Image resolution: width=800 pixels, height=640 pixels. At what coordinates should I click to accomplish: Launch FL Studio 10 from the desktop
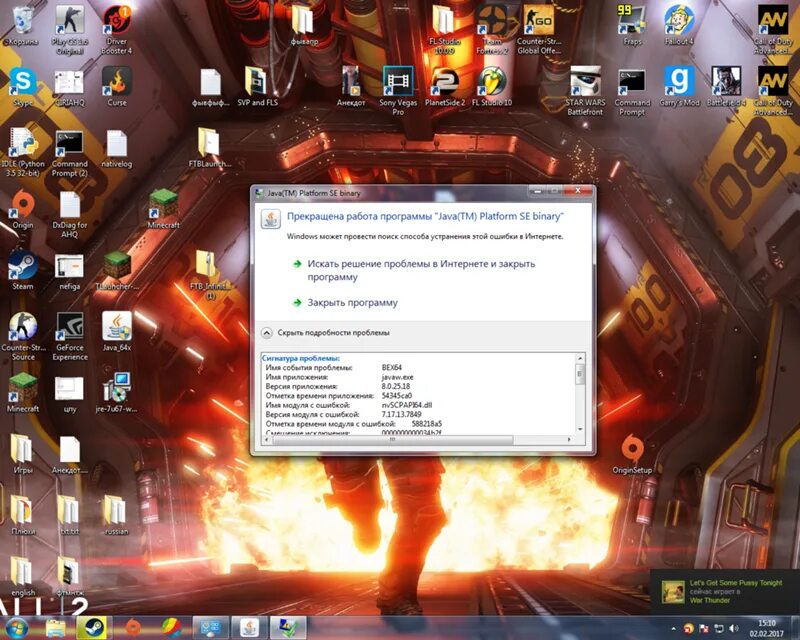[x=492, y=87]
